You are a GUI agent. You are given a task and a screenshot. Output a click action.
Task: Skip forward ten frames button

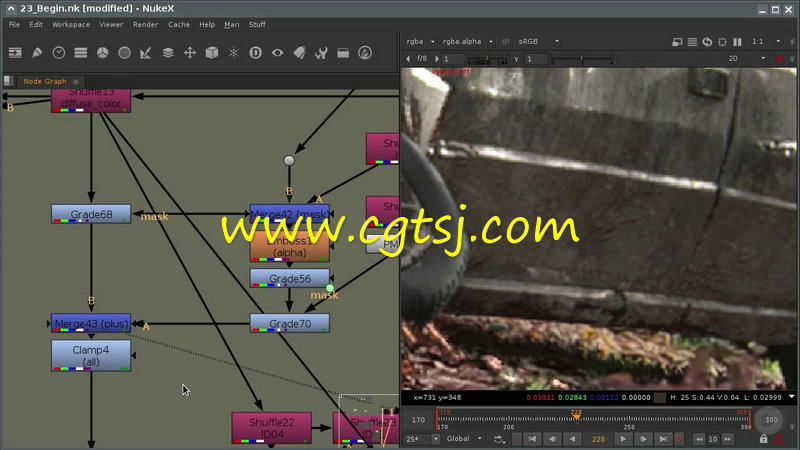(728, 439)
